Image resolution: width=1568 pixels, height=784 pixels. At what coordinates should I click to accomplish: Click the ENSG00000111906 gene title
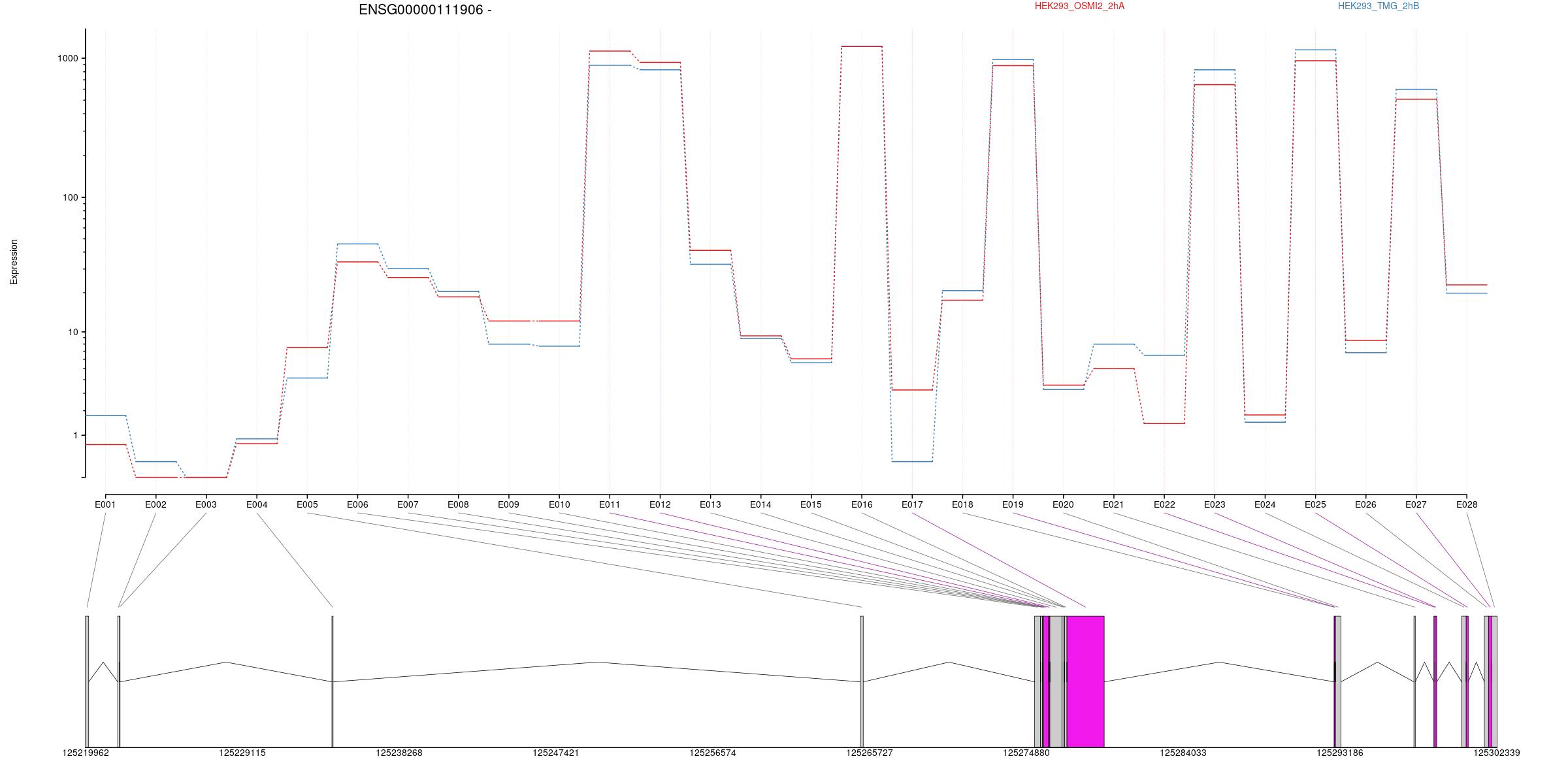click(x=425, y=10)
